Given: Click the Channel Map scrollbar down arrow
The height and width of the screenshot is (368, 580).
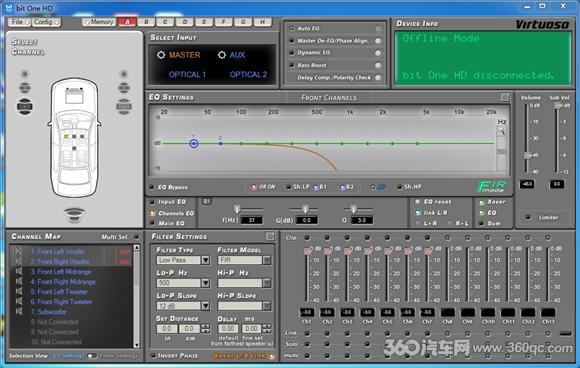Looking at the screenshot, I should pos(136,345).
